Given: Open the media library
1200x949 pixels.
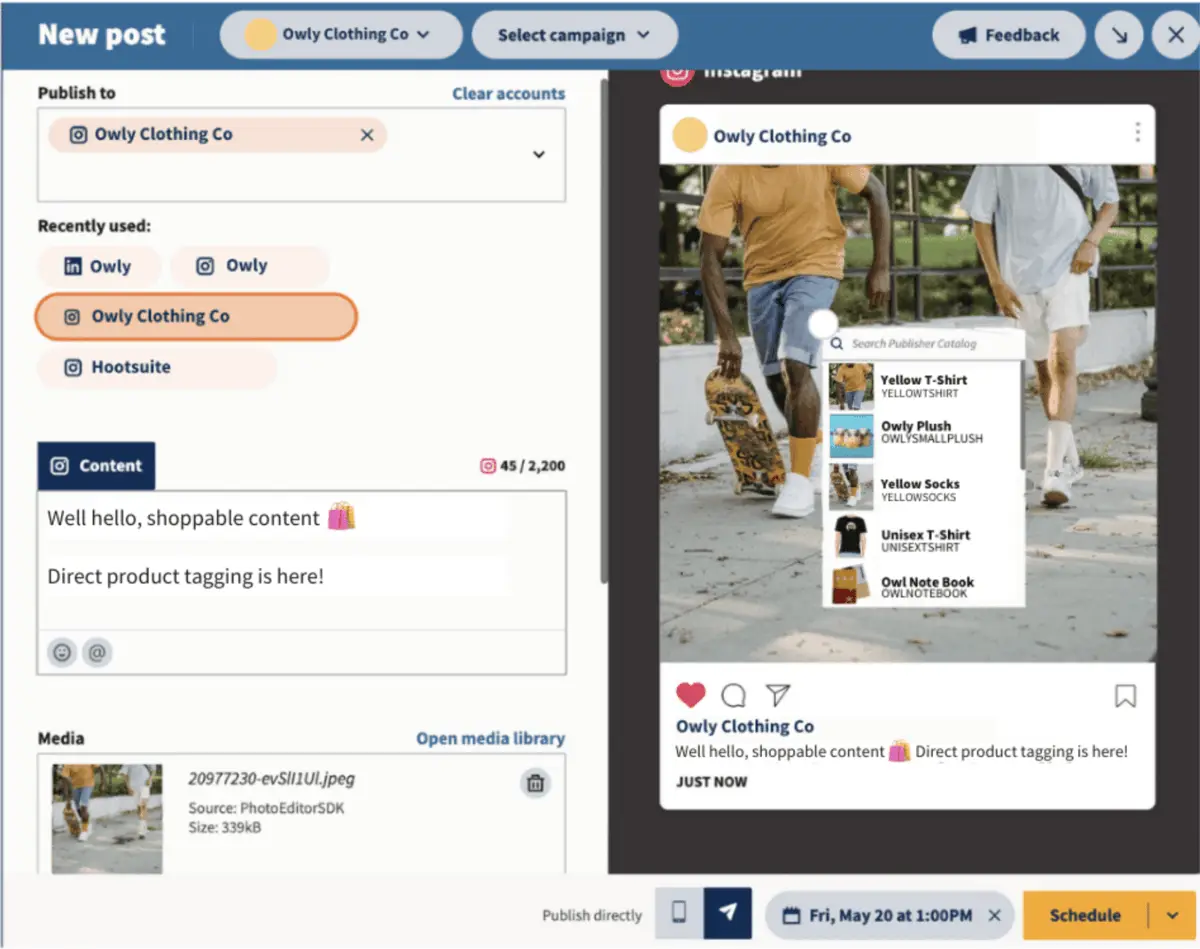Looking at the screenshot, I should click(490, 737).
